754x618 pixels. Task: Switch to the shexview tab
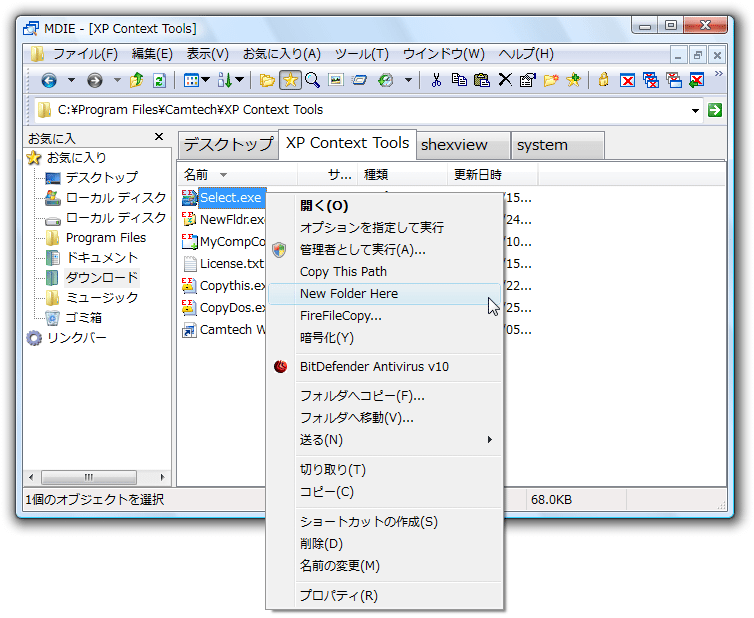click(x=463, y=145)
